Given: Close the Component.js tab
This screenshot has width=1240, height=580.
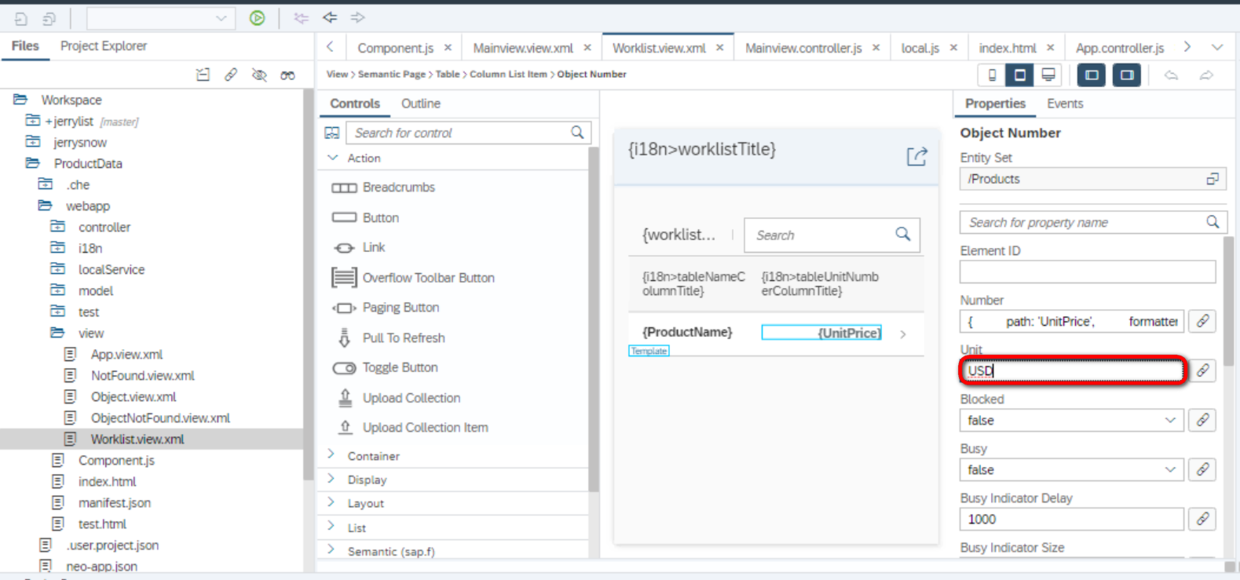Looking at the screenshot, I should pos(447,47).
